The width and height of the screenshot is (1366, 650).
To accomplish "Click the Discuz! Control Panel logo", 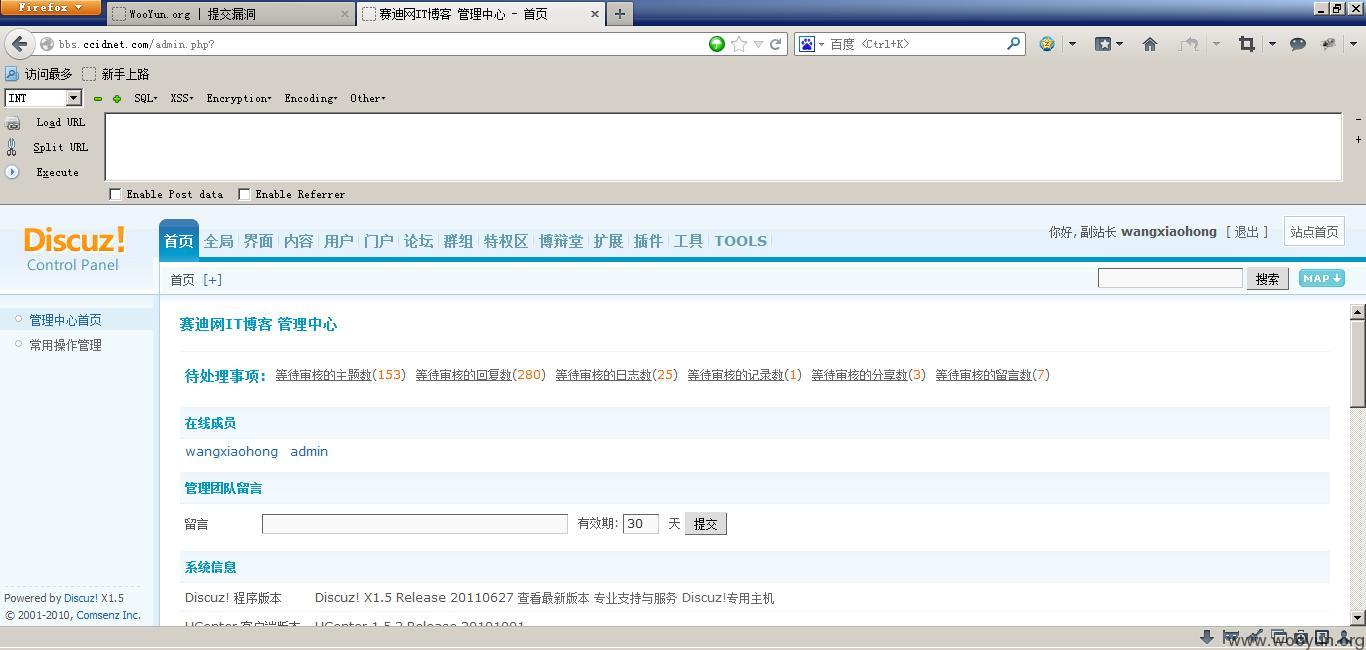I will tap(74, 248).
